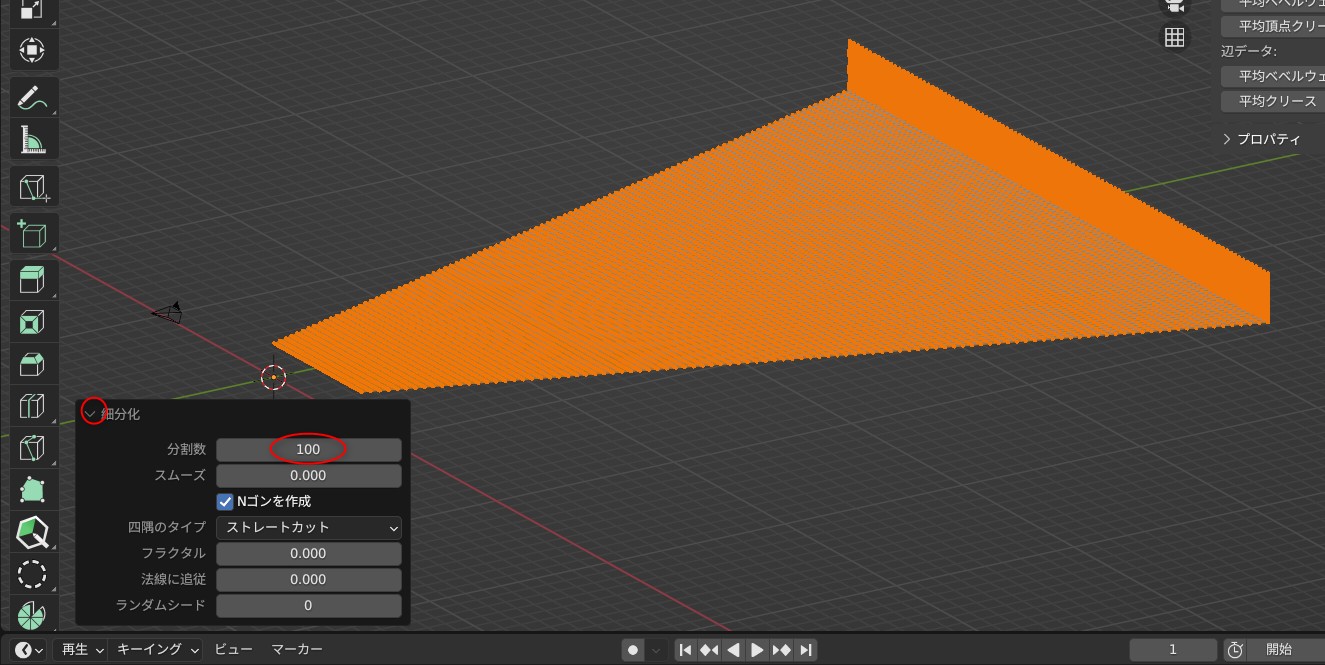Viewport: 1325px width, 665px height.
Task: Adjust the スムーズ value slider
Action: (x=308, y=475)
